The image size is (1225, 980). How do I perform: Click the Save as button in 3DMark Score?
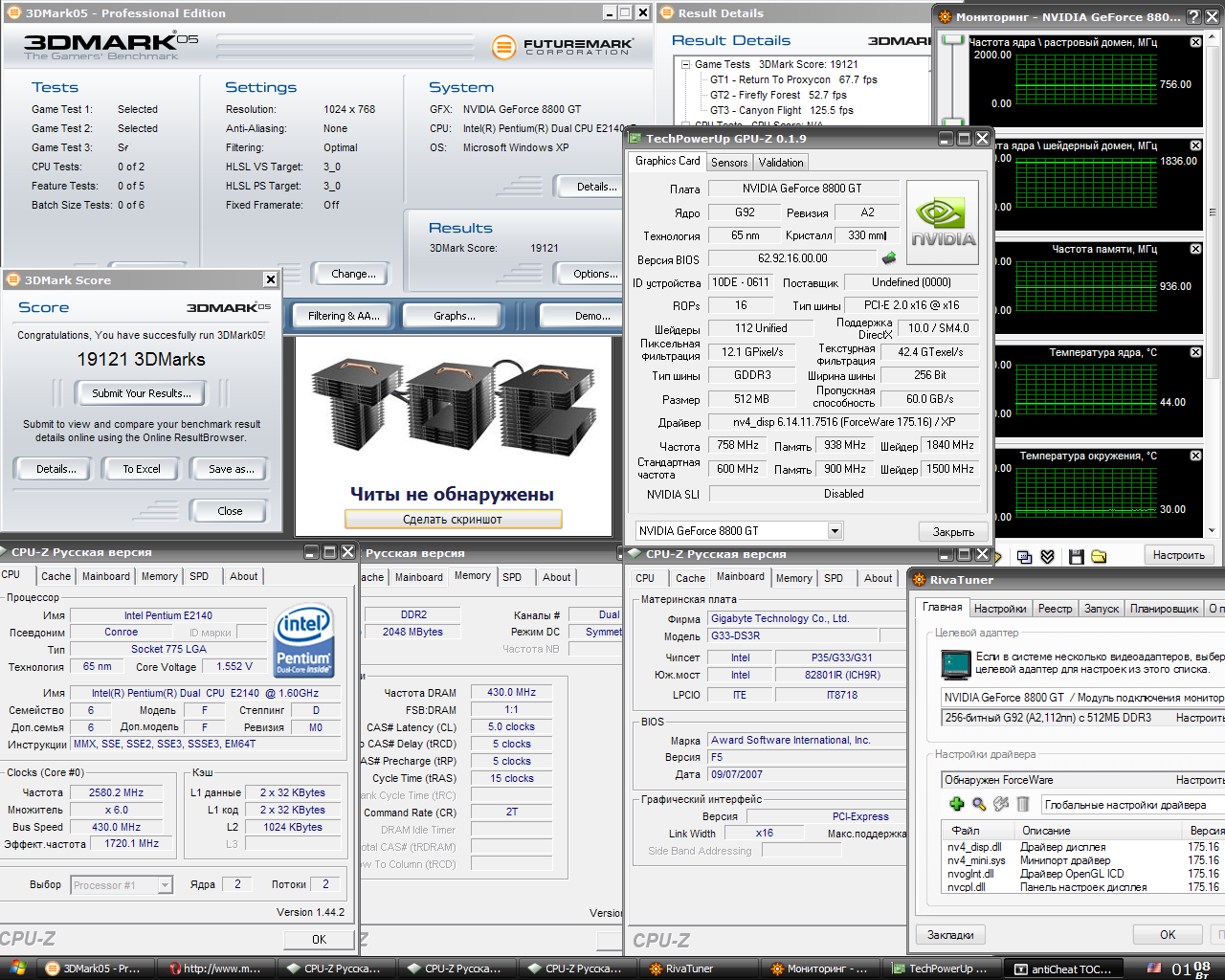(232, 469)
